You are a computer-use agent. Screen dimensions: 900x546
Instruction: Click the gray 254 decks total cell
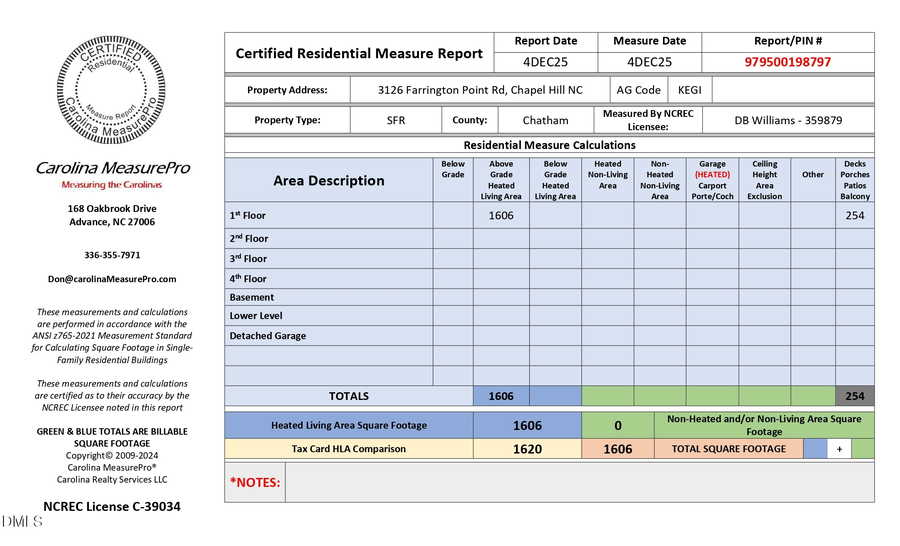tap(854, 396)
